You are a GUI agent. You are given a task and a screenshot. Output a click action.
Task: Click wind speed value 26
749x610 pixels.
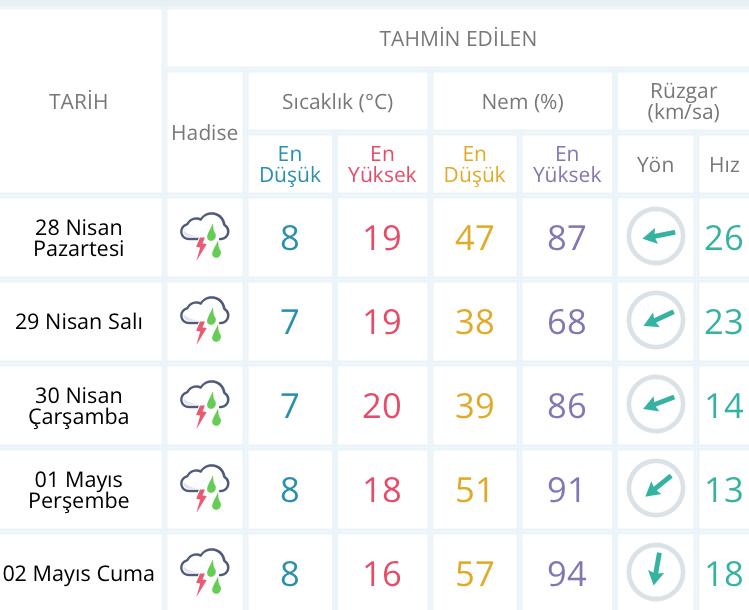click(x=723, y=238)
